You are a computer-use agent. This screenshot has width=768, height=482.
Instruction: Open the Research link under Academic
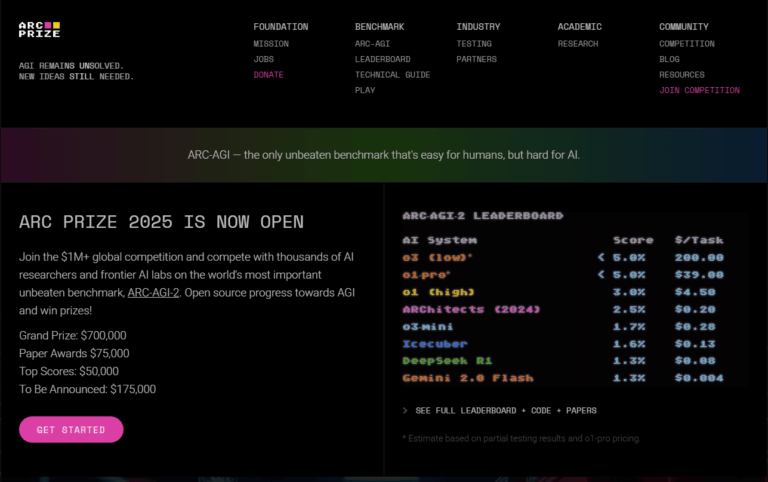pos(577,44)
